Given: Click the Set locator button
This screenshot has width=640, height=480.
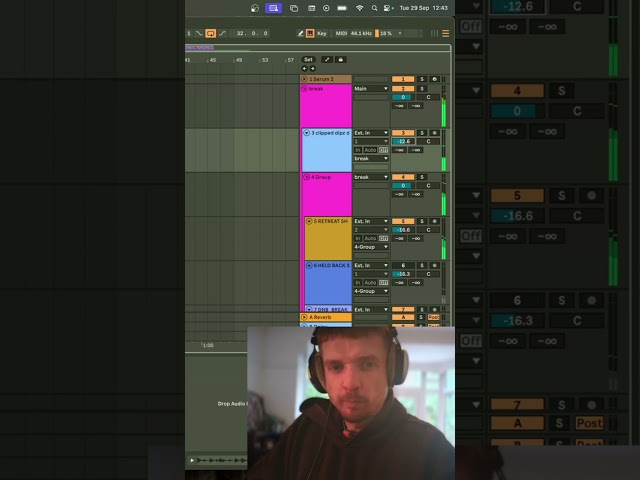Looking at the screenshot, I should (308, 60).
